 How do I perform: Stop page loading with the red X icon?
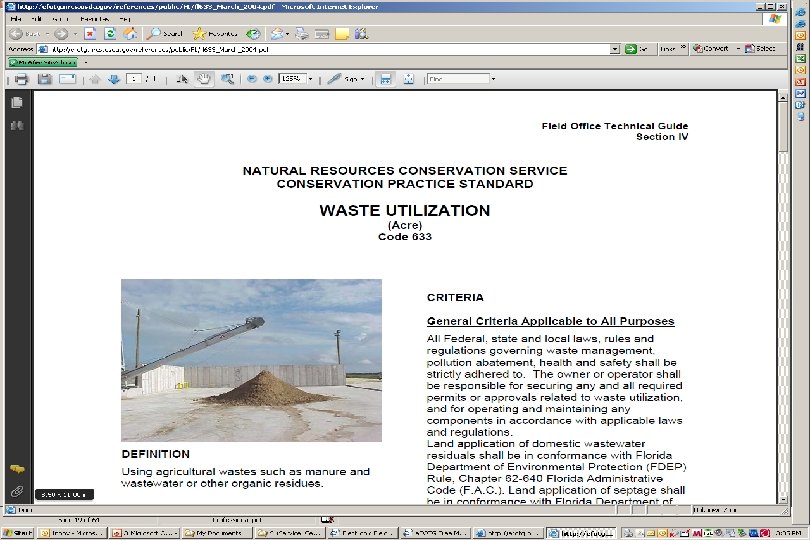click(x=90, y=34)
